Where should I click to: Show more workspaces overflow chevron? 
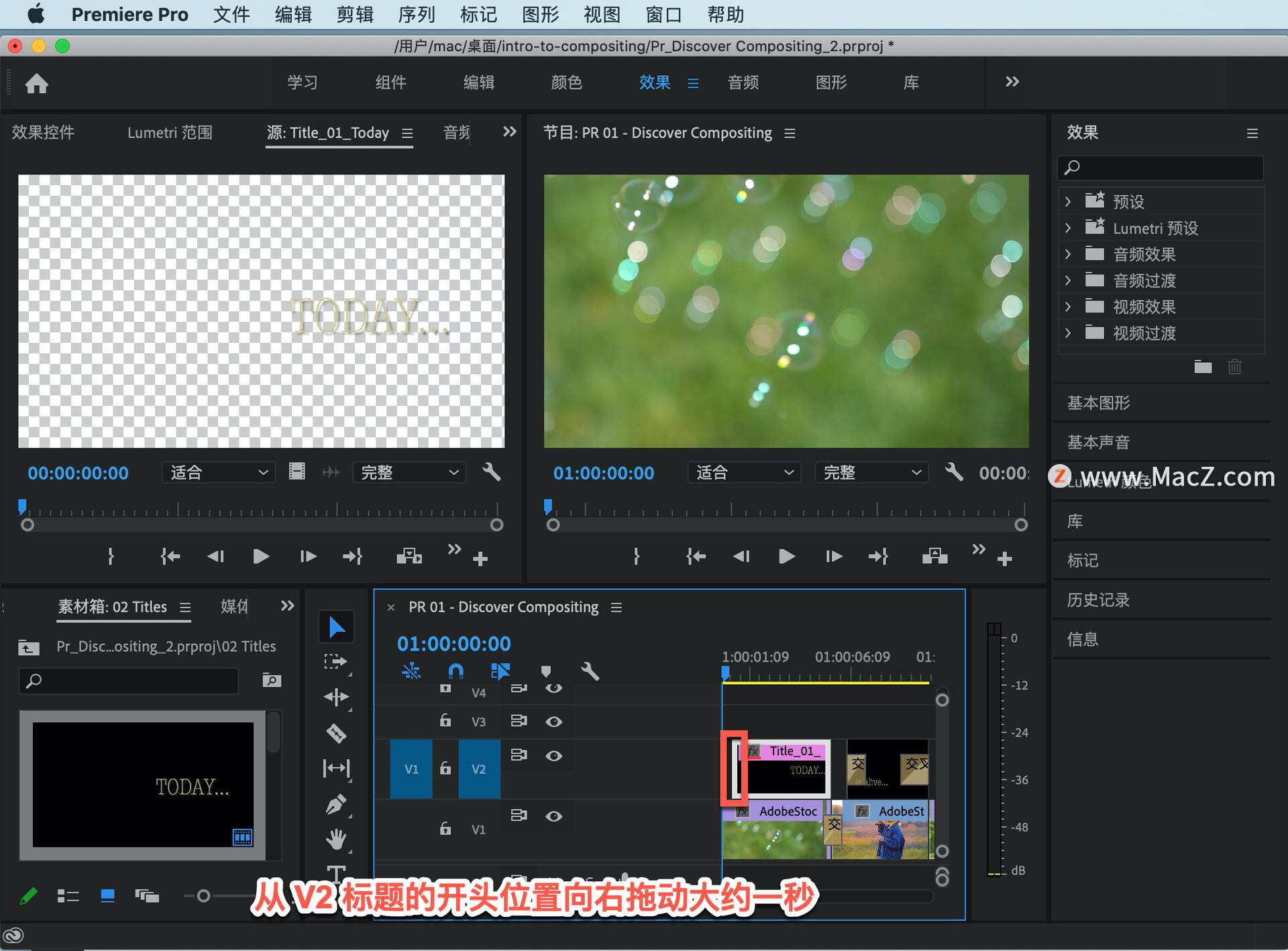pyautogui.click(x=1012, y=82)
